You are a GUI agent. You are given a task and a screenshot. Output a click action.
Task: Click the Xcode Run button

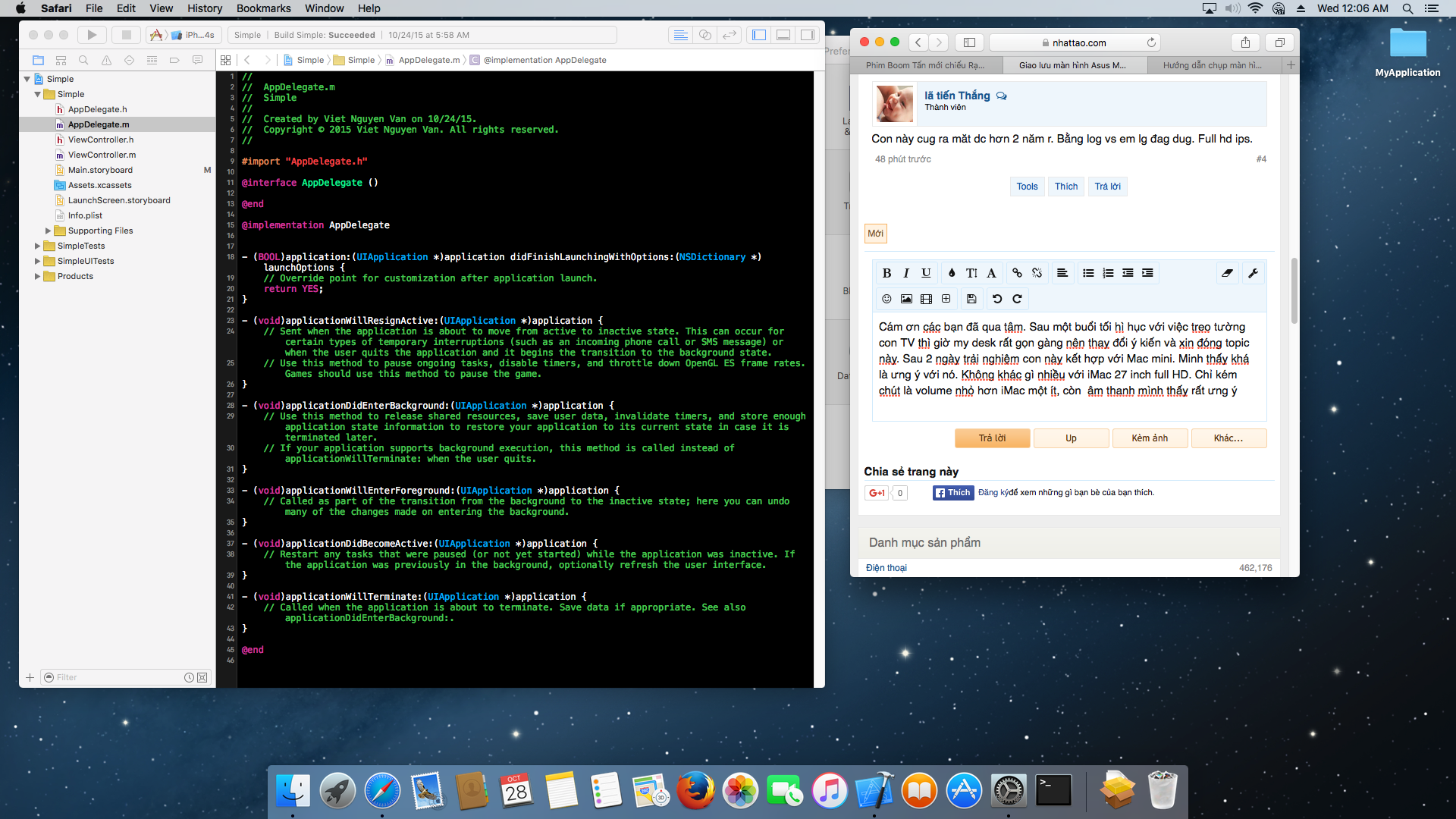(92, 35)
